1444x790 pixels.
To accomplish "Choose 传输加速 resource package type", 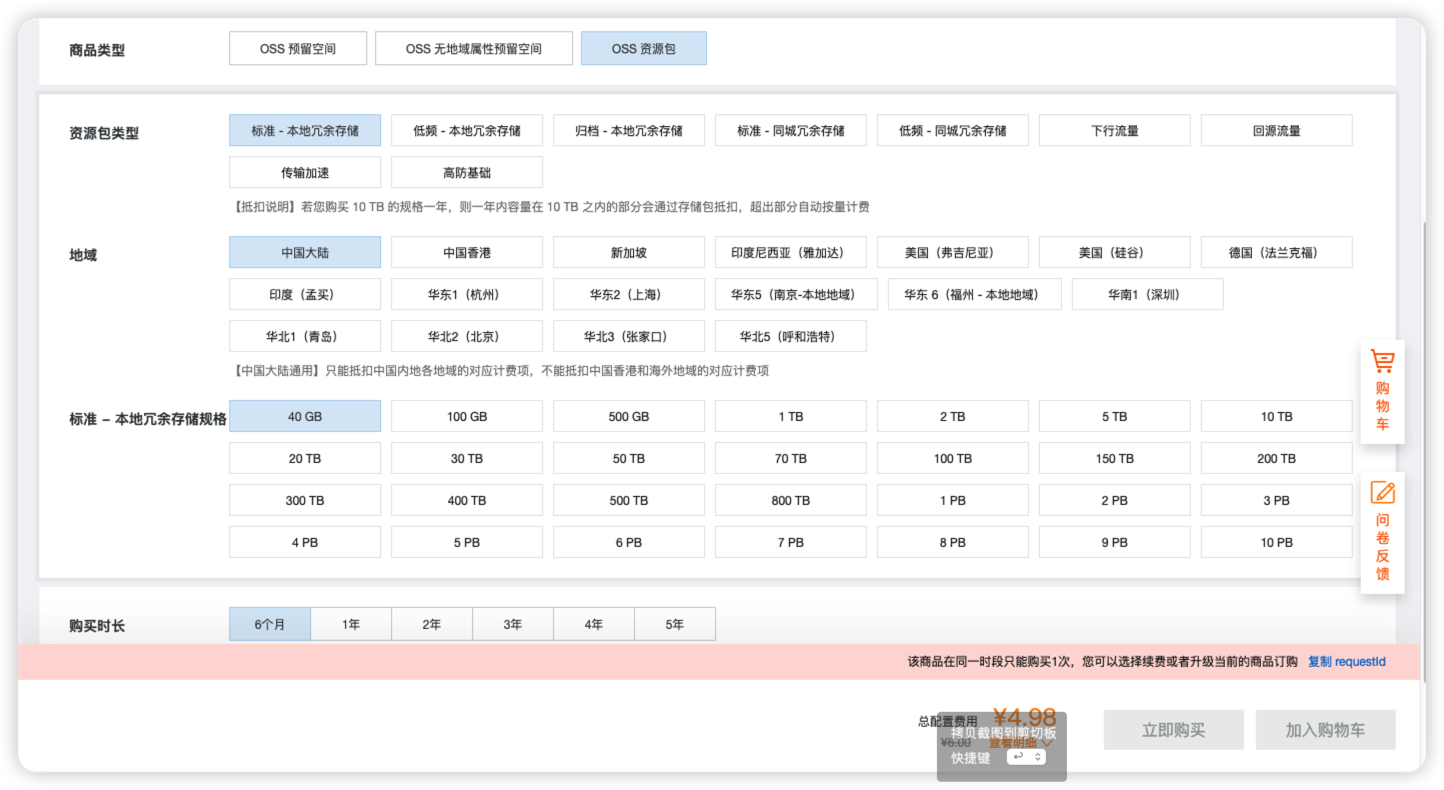I will pyautogui.click(x=305, y=172).
